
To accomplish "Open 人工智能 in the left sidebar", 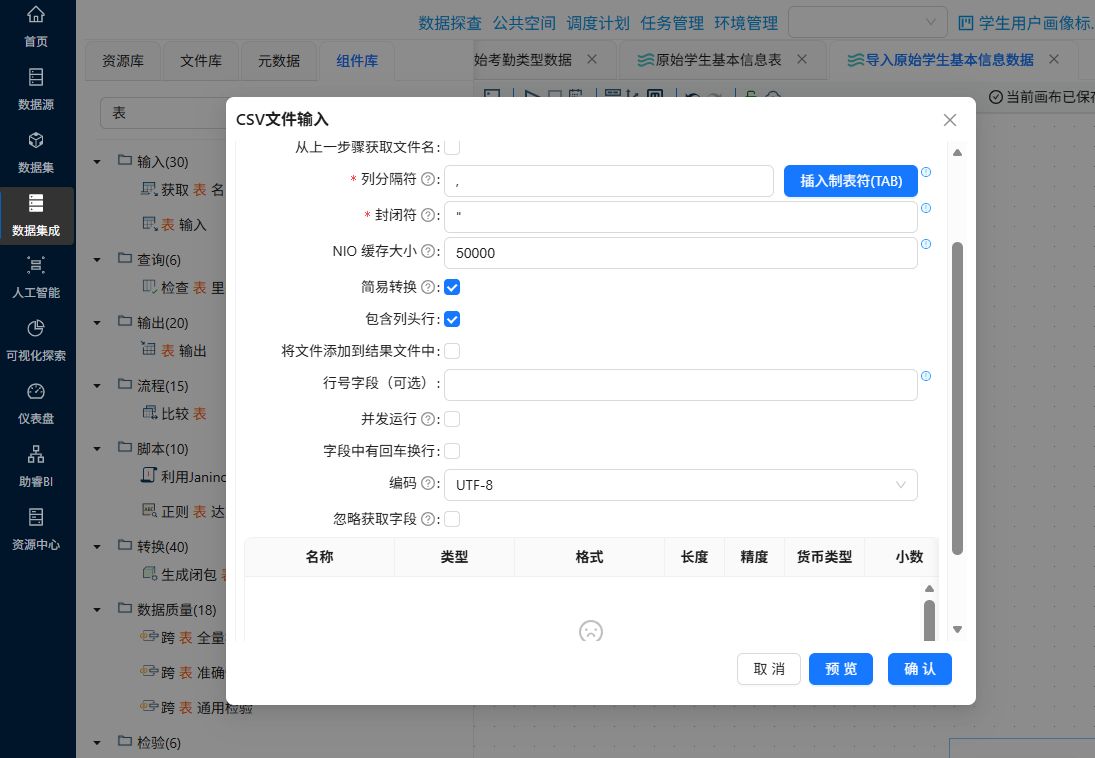I will 36,277.
